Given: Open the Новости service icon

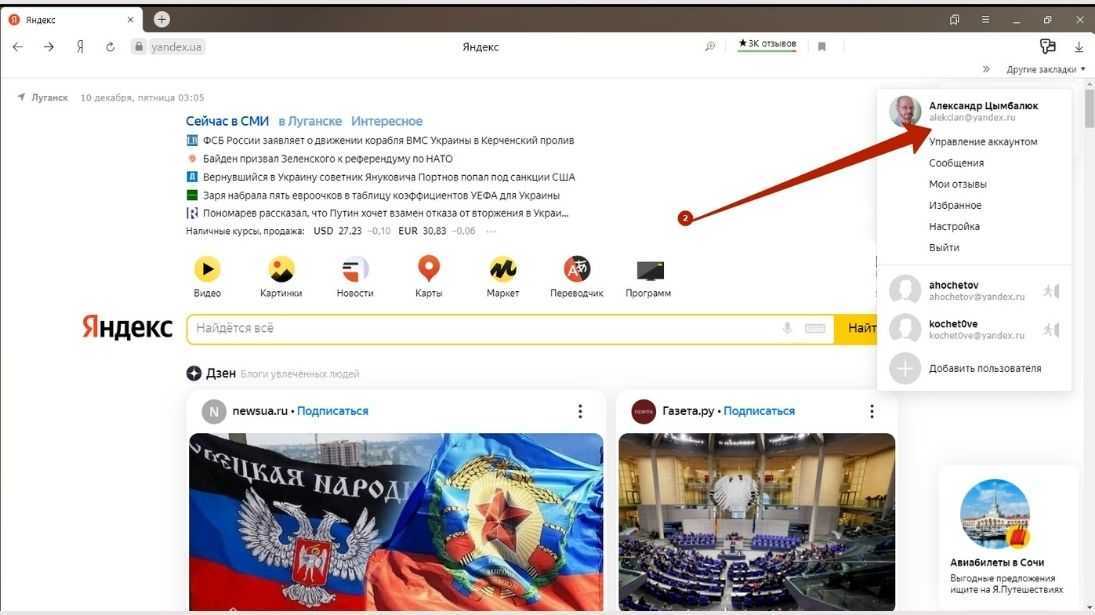Looking at the screenshot, I should [x=355, y=269].
